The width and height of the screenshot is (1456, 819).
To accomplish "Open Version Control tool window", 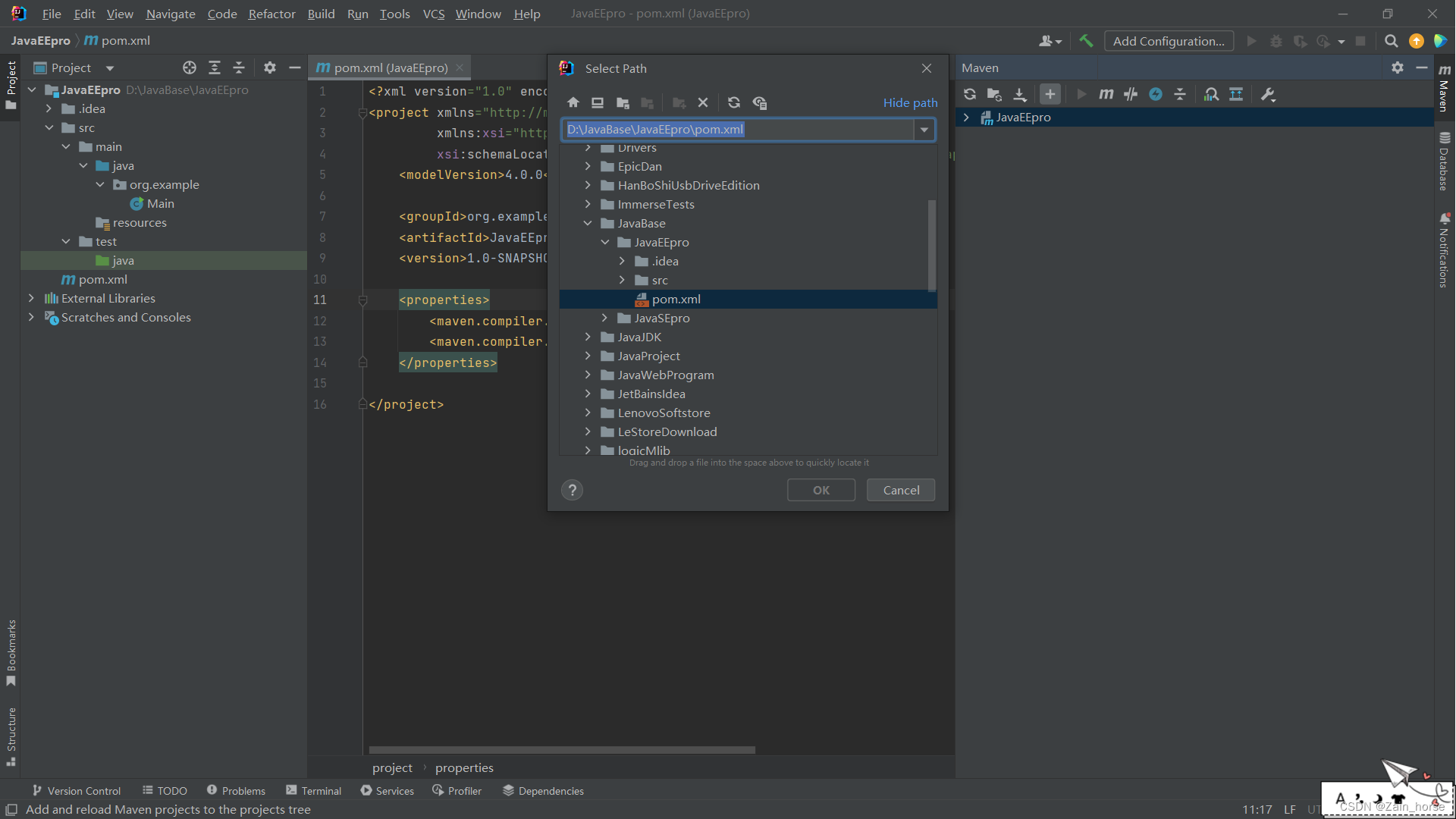I will click(77, 790).
